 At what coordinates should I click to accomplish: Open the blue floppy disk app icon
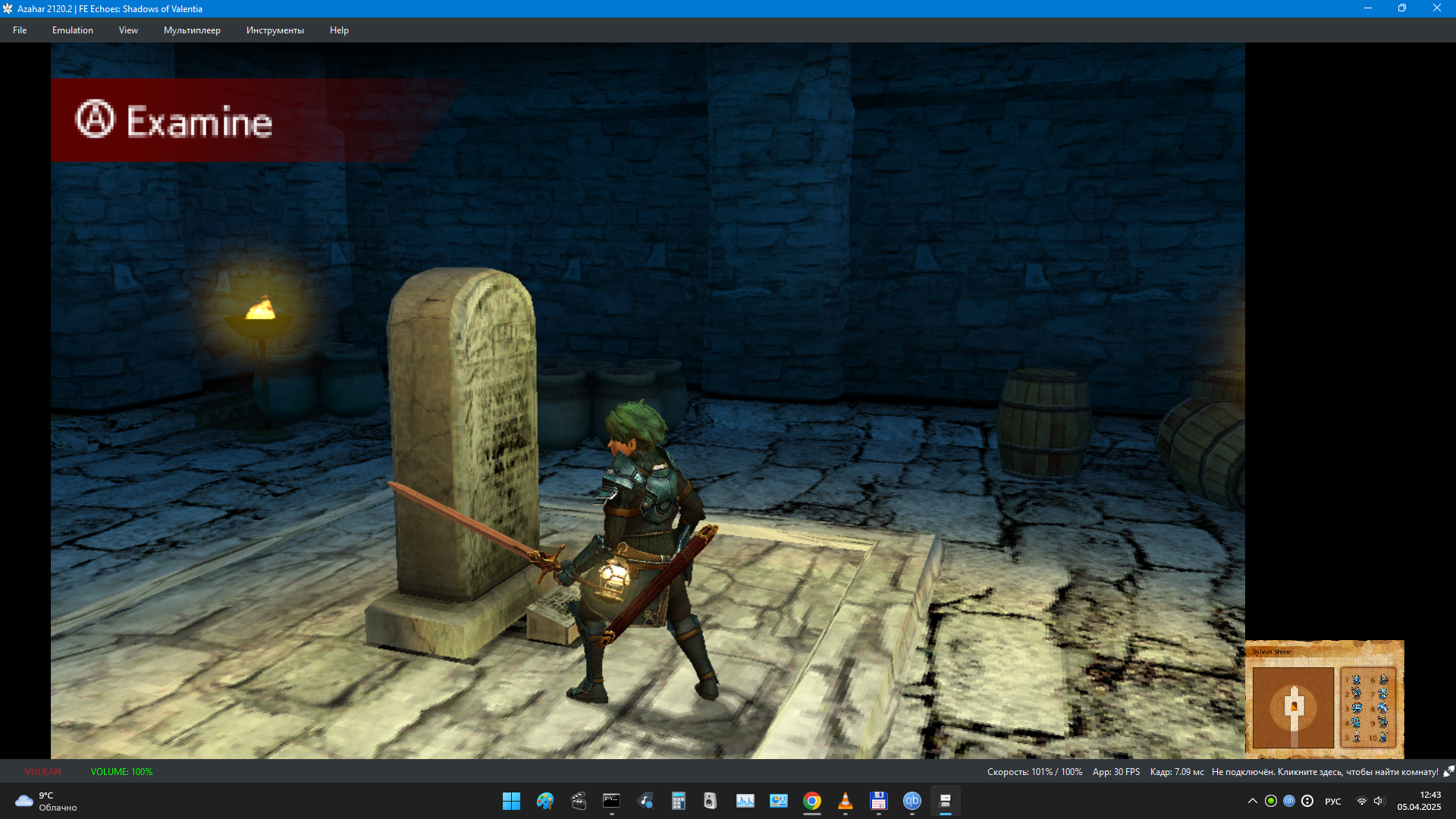[x=879, y=801]
